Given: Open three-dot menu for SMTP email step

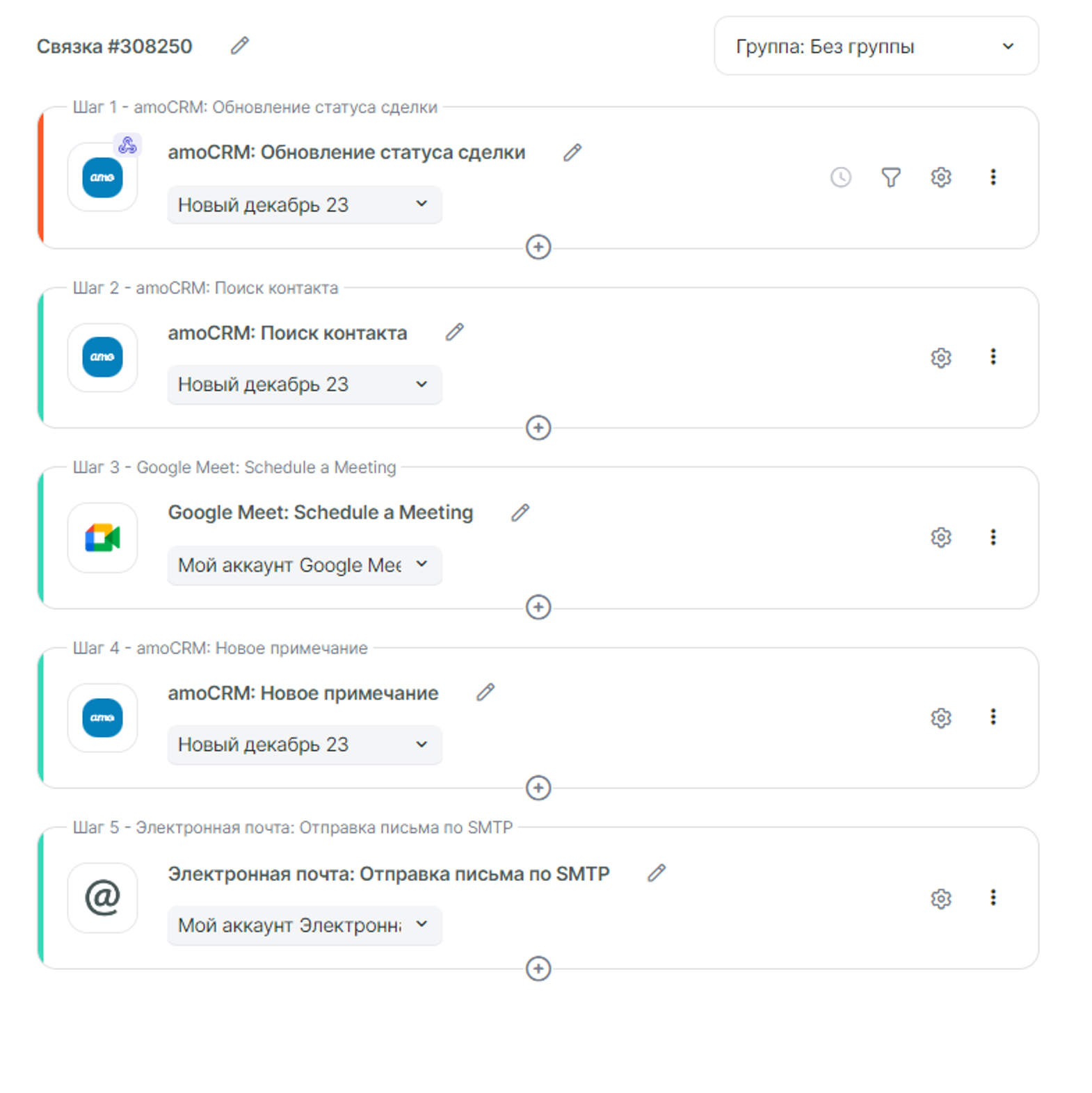Looking at the screenshot, I should (993, 898).
